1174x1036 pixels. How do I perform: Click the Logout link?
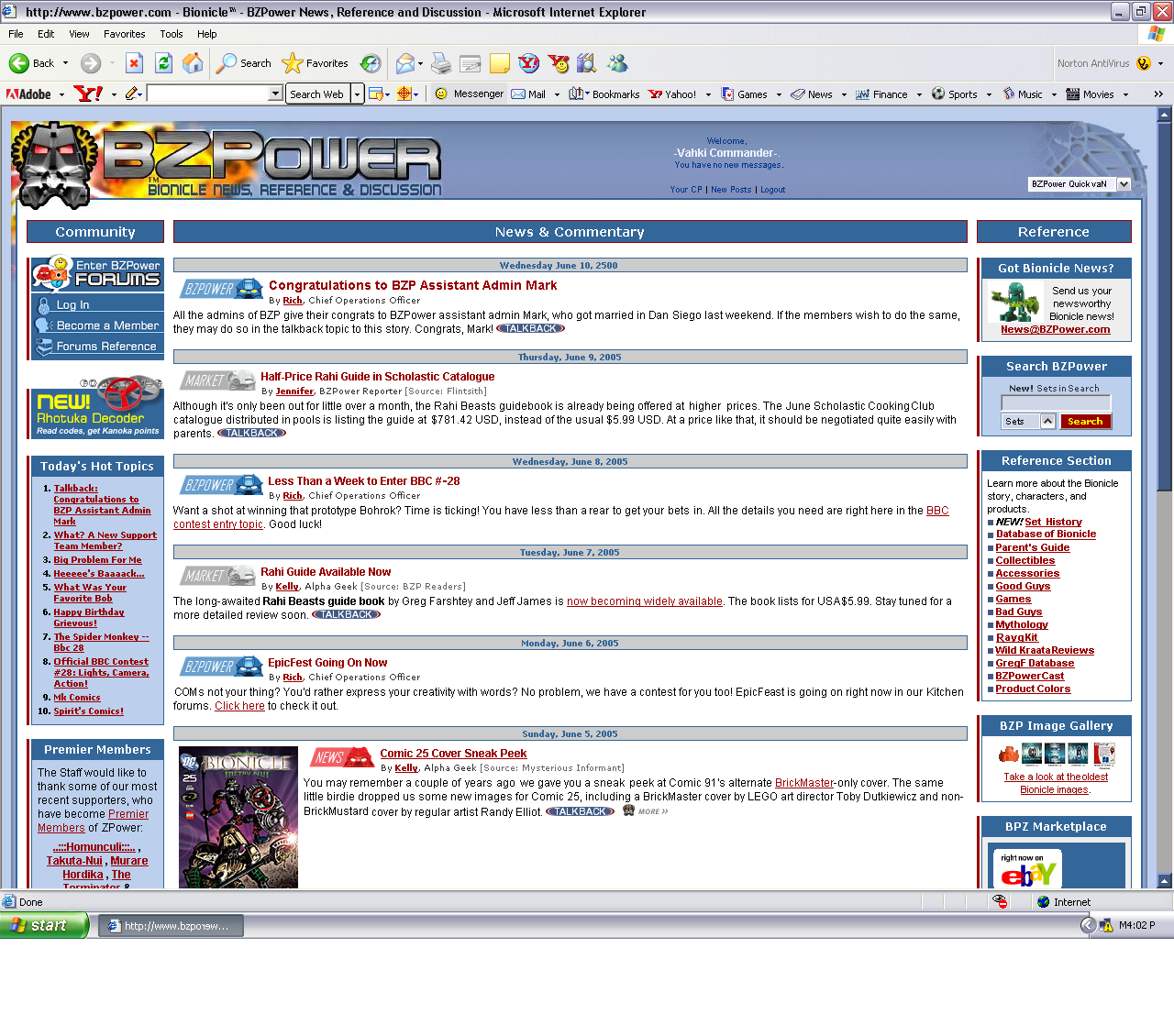pos(772,190)
